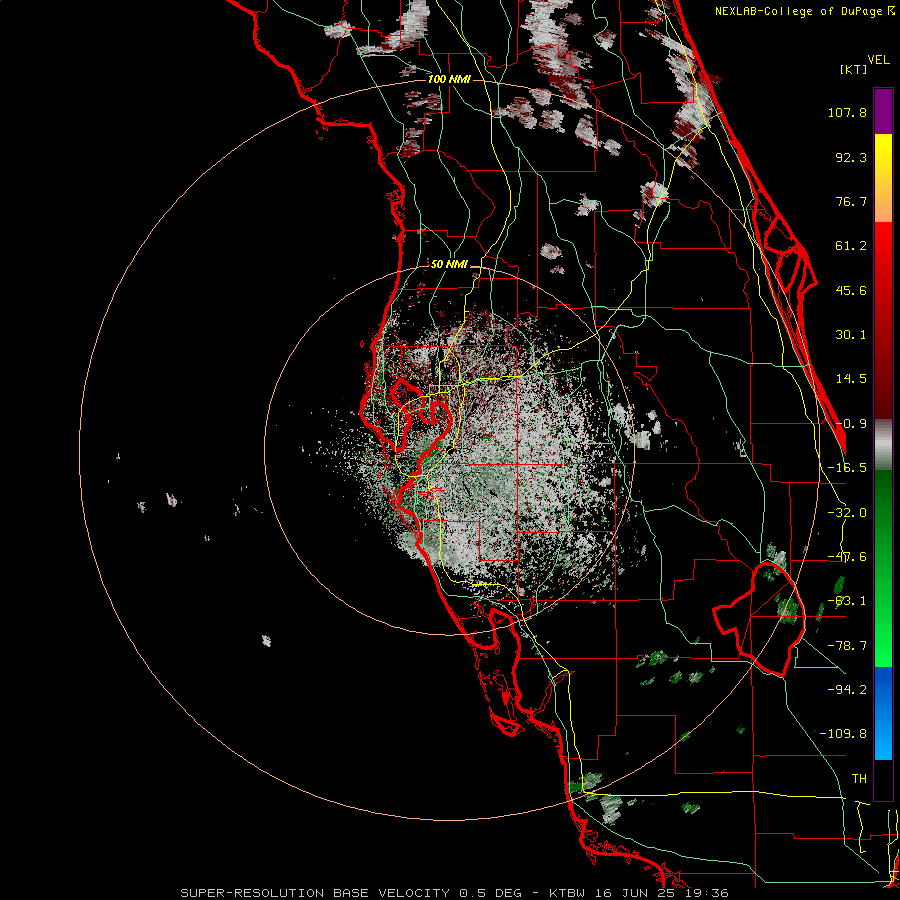This screenshot has width=900, height=900.
Task: Select the 30.1 velocity scale value
Action: (x=851, y=335)
